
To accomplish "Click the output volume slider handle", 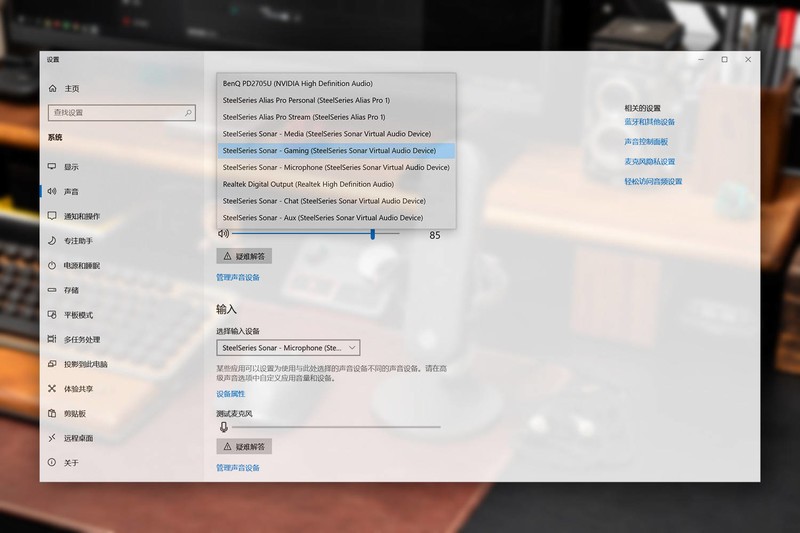I will click(372, 234).
